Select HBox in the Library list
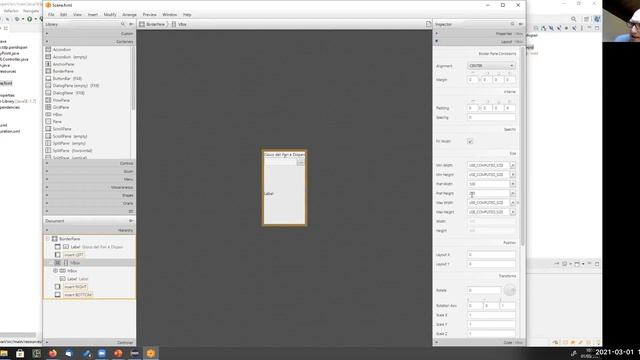This screenshot has width=640, height=360. tap(57, 115)
